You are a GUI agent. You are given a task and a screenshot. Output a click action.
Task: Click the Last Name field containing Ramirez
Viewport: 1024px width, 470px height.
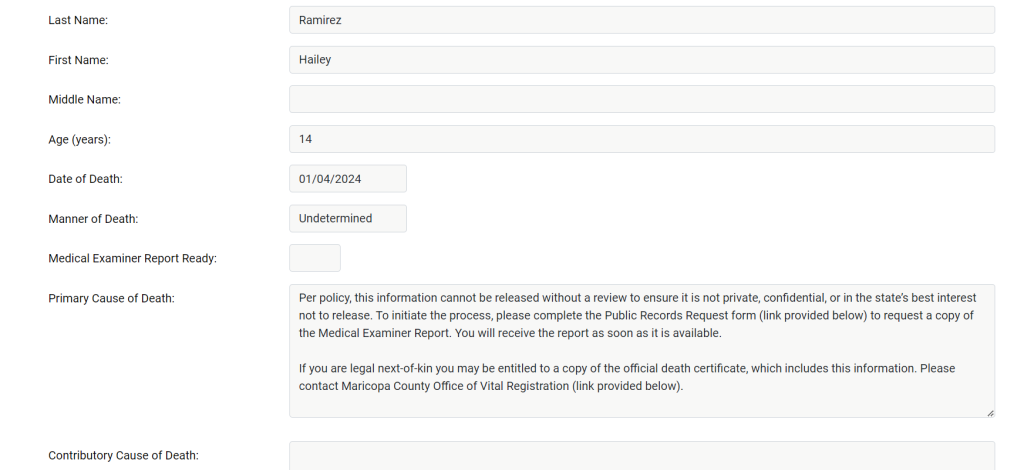pos(641,20)
